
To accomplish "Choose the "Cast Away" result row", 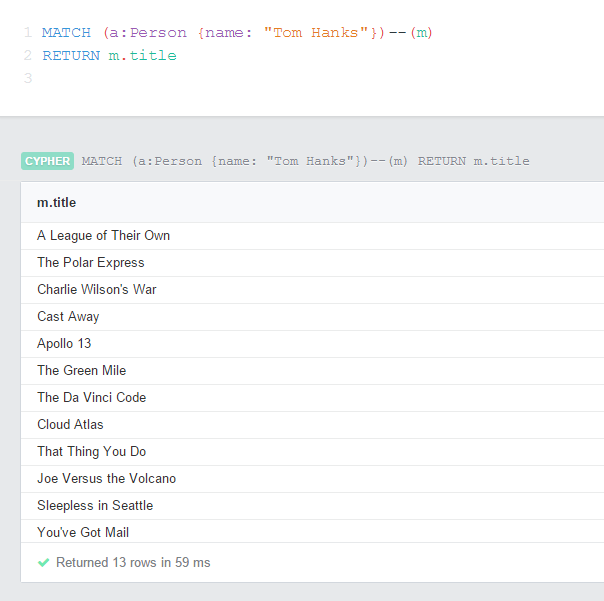I will pos(68,317).
